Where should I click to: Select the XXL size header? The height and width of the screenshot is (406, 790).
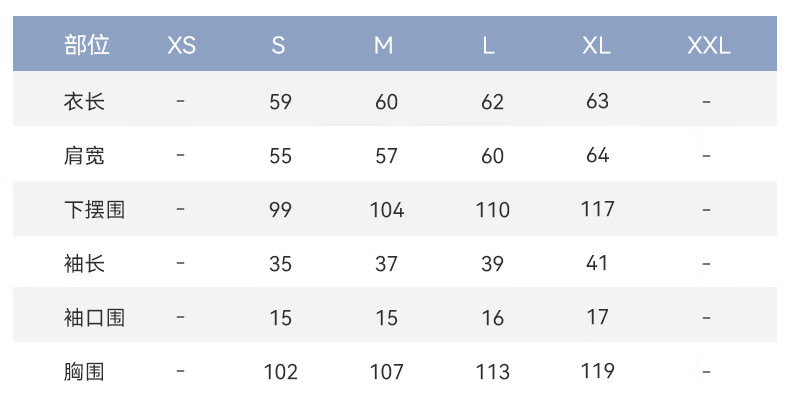(709, 46)
